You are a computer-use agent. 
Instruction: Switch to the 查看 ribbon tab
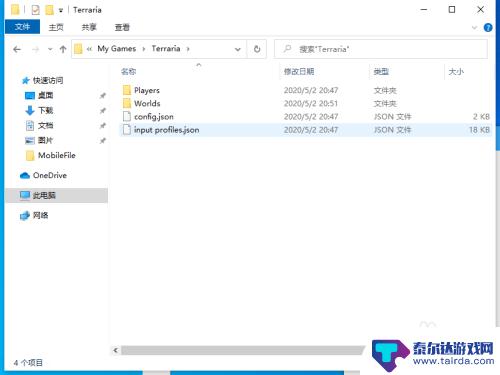122,27
